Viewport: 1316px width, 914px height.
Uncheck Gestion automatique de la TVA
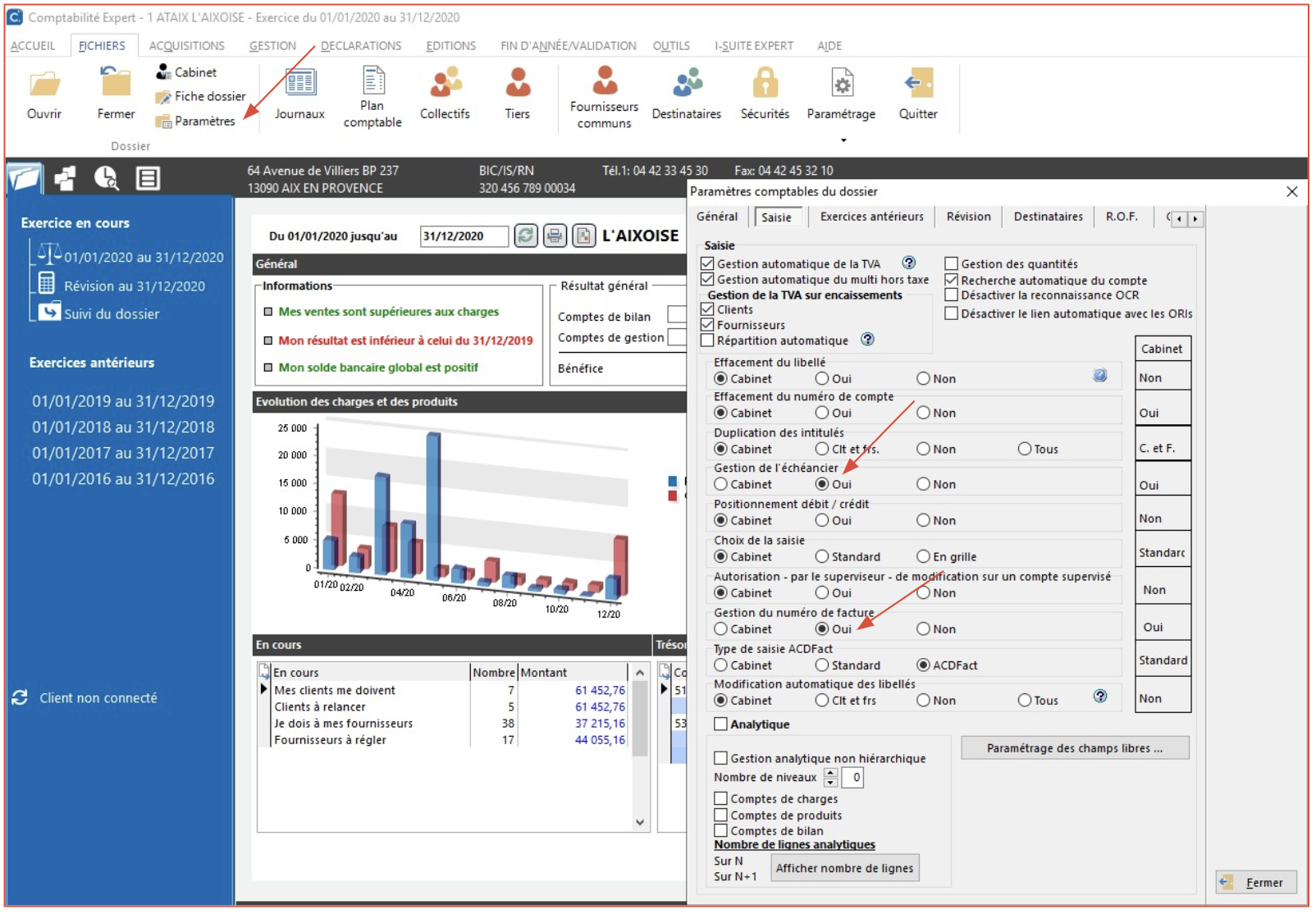707,263
